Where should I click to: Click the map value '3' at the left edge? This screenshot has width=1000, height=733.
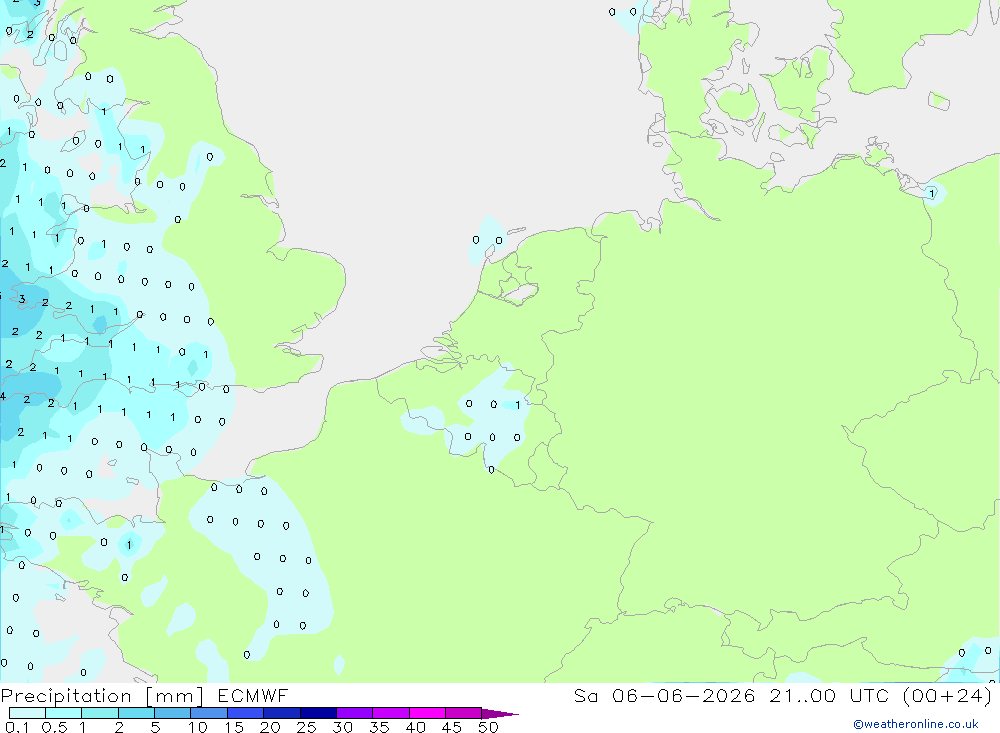click(22, 299)
